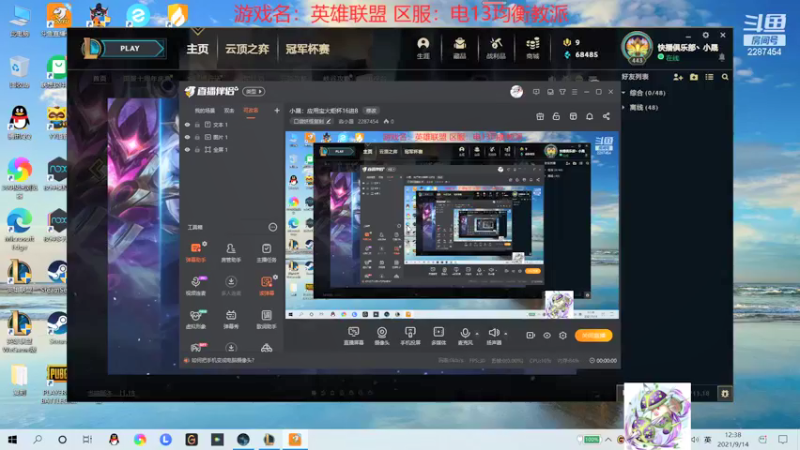The width and height of the screenshot is (800, 450).
Task: Open the taskbar clock showing 12:38
Action: click(x=733, y=439)
